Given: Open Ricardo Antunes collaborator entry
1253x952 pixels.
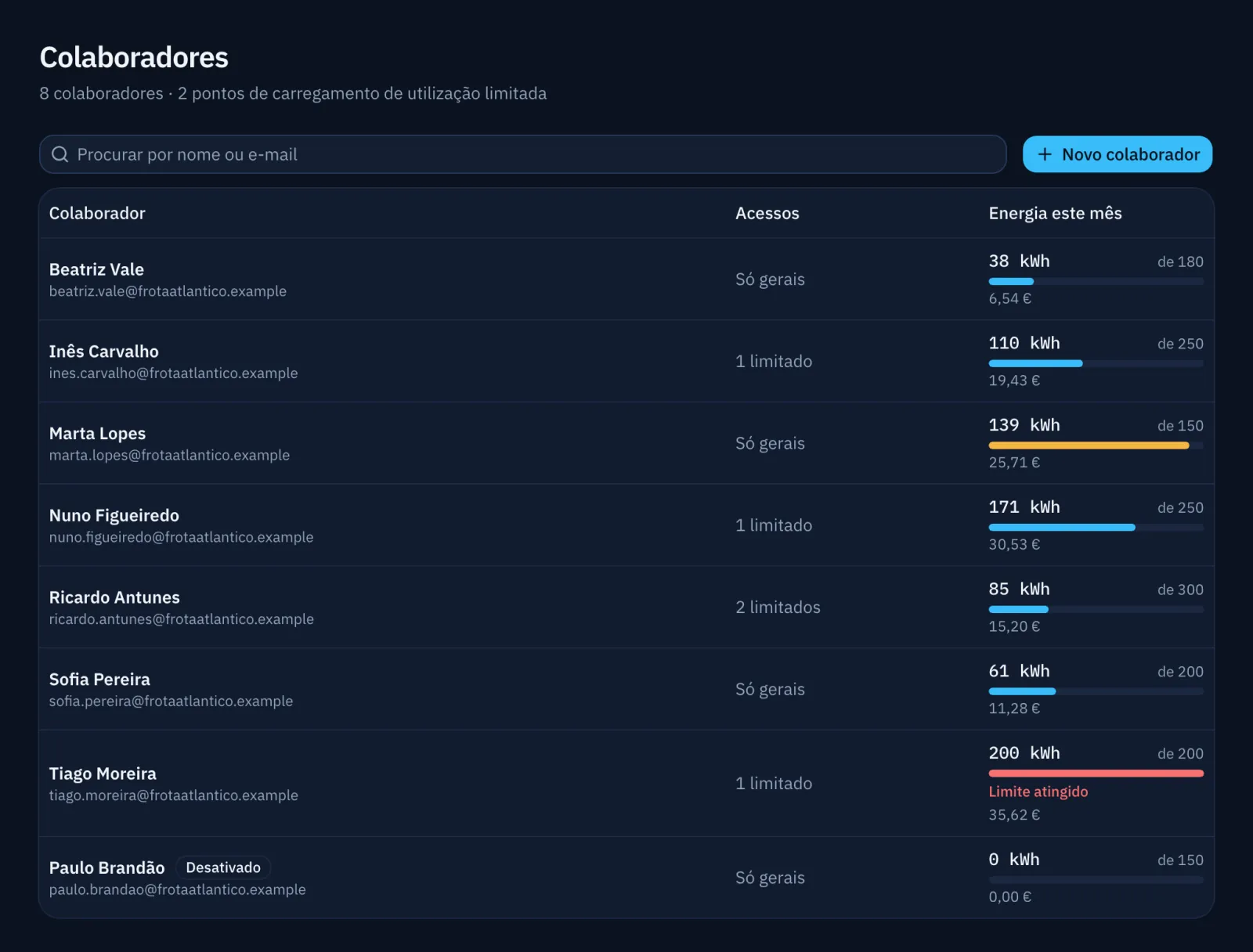Looking at the screenshot, I should [x=626, y=607].
